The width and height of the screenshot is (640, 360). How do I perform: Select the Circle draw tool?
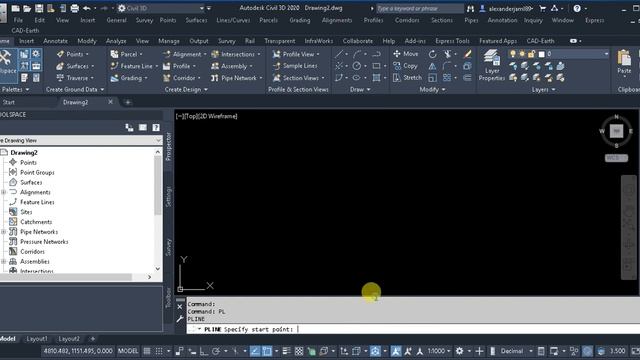coord(356,66)
